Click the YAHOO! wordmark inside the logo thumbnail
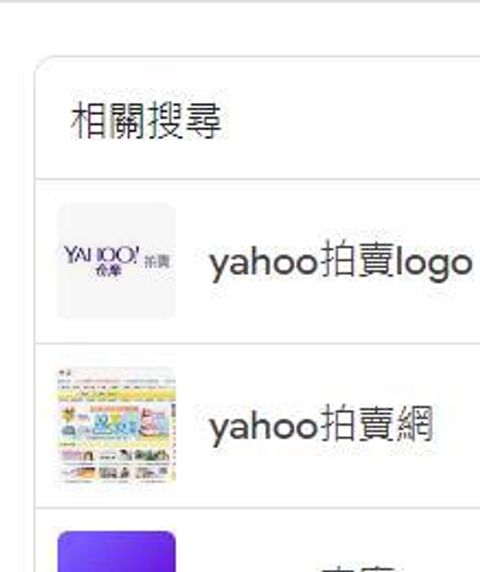480x572 pixels. [101, 255]
